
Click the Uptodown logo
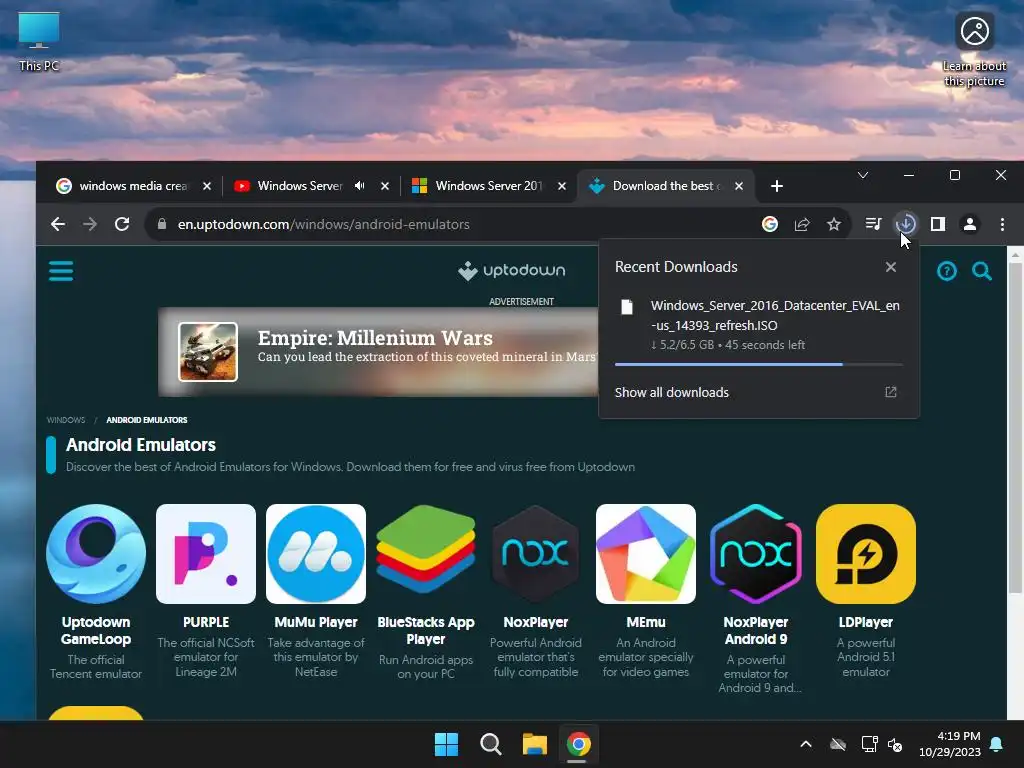511,270
